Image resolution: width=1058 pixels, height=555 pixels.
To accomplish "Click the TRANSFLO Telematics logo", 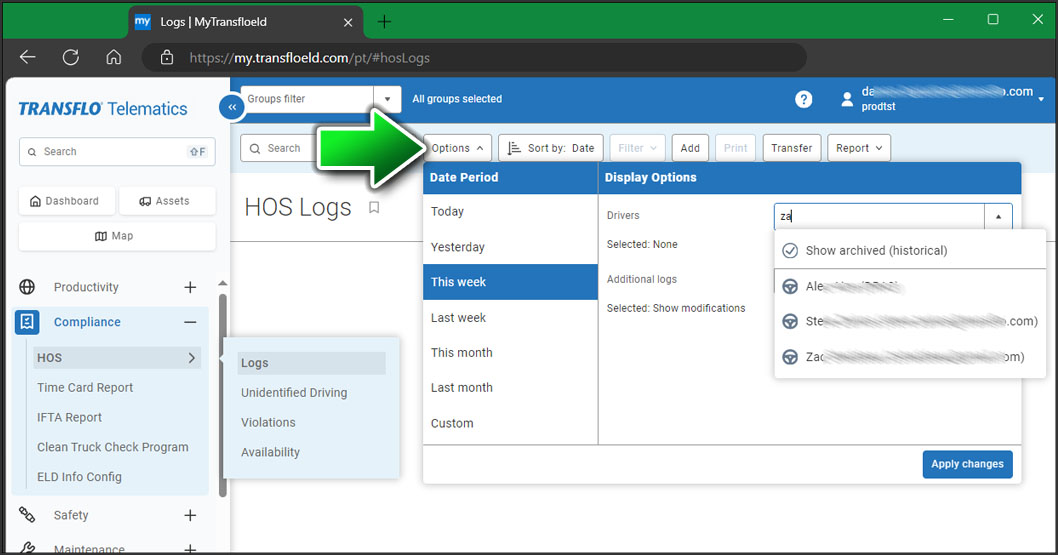I will pos(103,109).
